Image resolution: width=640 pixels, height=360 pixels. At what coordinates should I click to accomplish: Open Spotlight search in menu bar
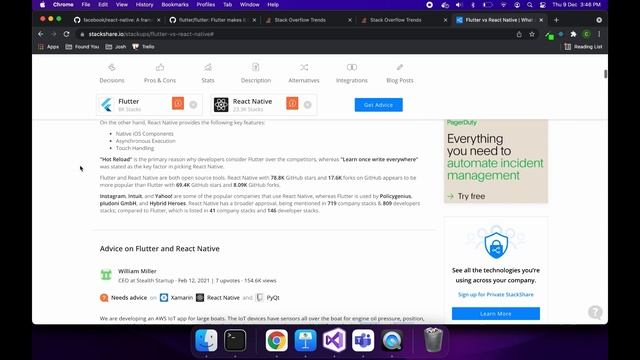click(x=530, y=5)
